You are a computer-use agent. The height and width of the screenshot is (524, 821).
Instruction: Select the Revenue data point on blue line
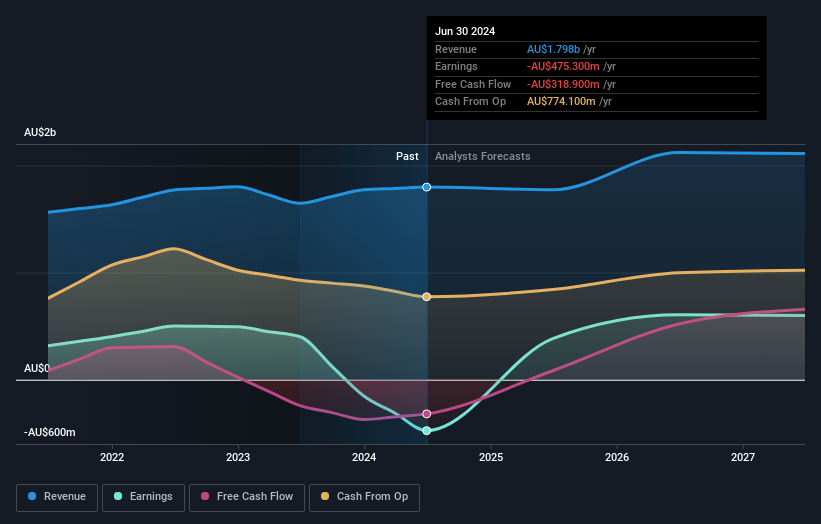427,187
